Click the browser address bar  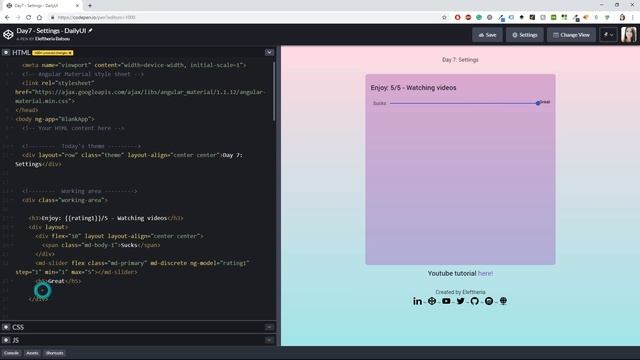point(245,17)
